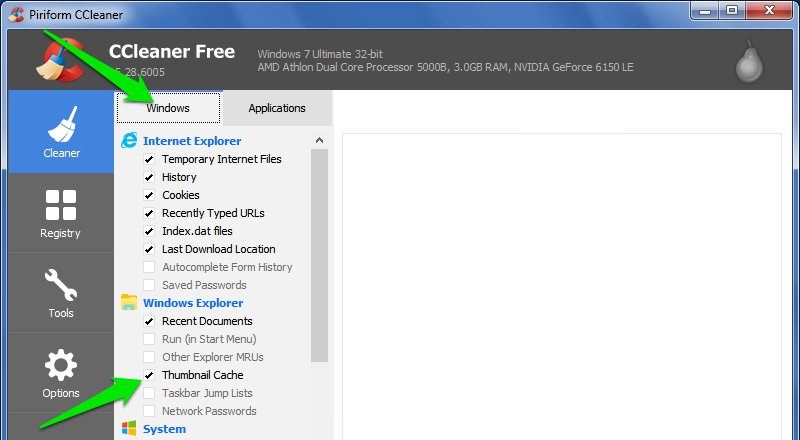Image resolution: width=800 pixels, height=440 pixels.
Task: Enable Autocomplete Form History checkbox
Action: [x=149, y=267]
